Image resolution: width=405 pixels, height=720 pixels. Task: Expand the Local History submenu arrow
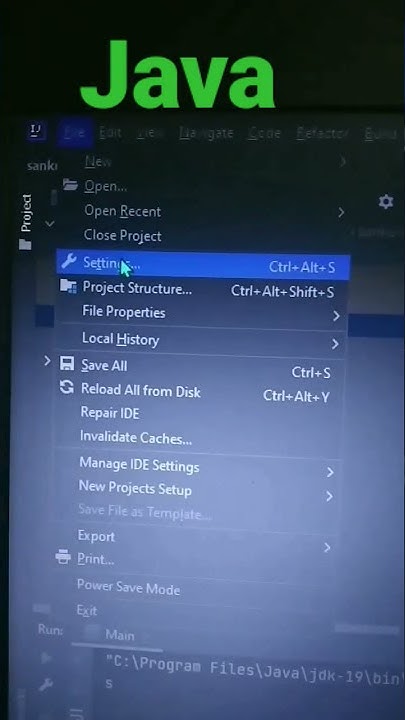tap(335, 343)
